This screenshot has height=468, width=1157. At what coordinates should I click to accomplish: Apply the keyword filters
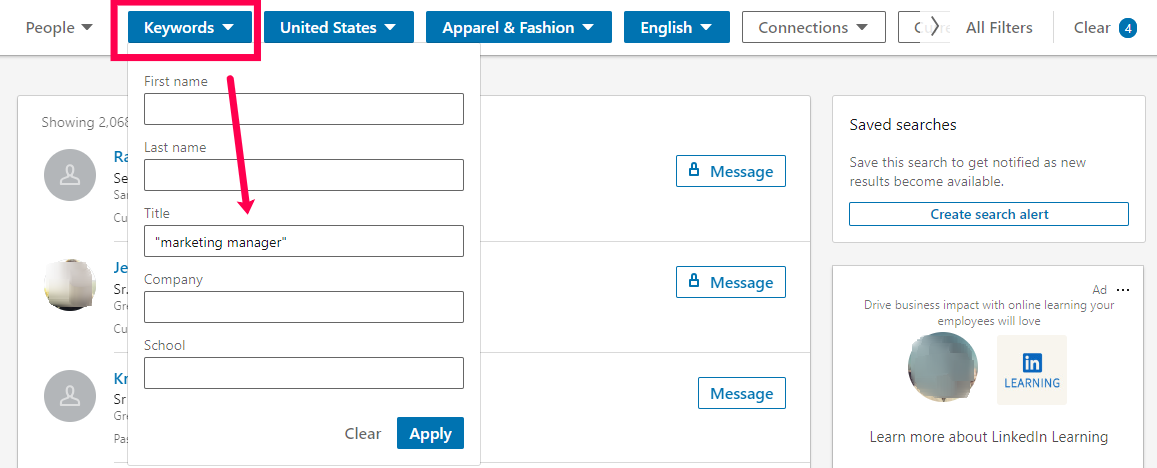pyautogui.click(x=430, y=433)
